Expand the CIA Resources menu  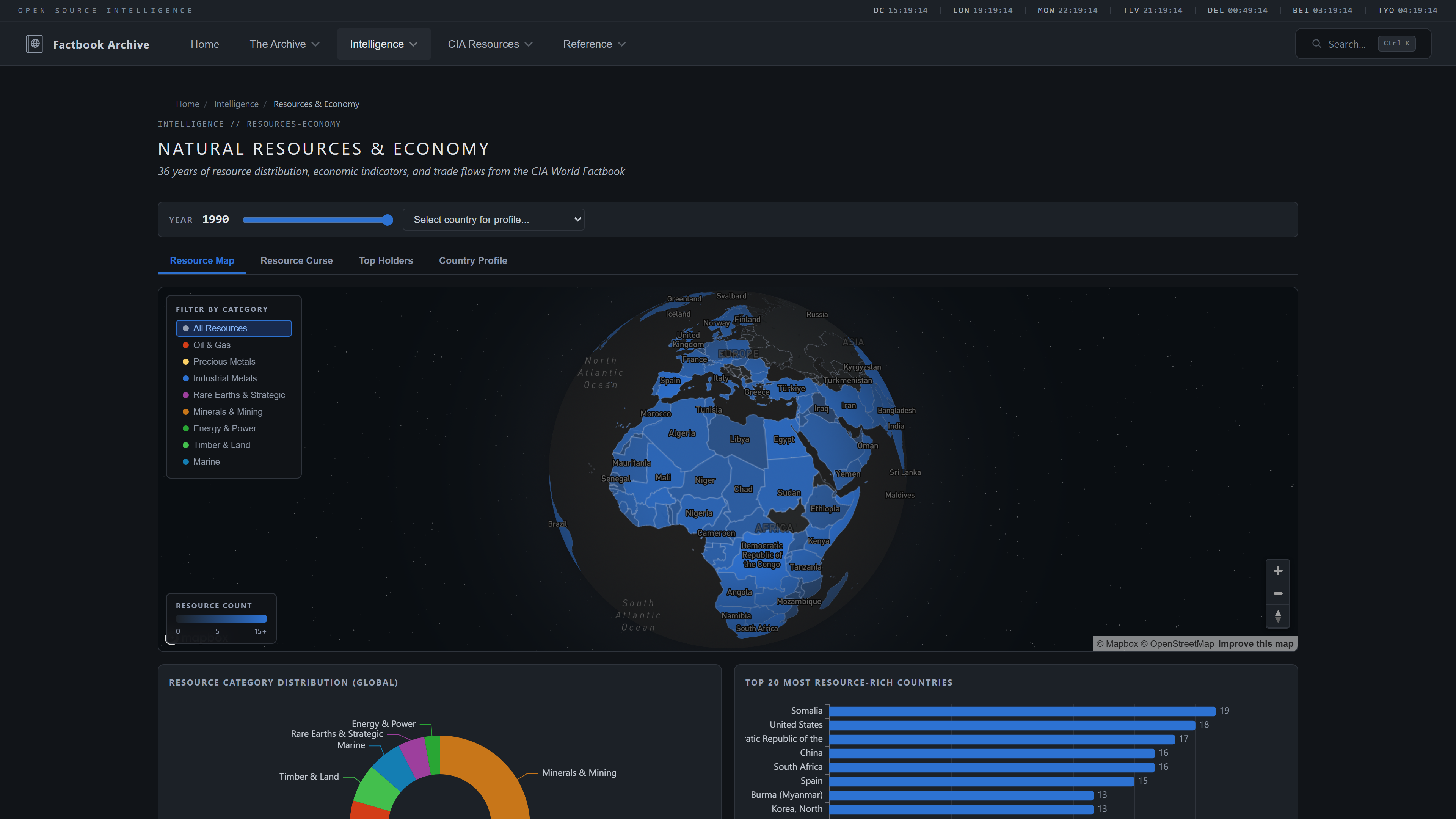(490, 44)
